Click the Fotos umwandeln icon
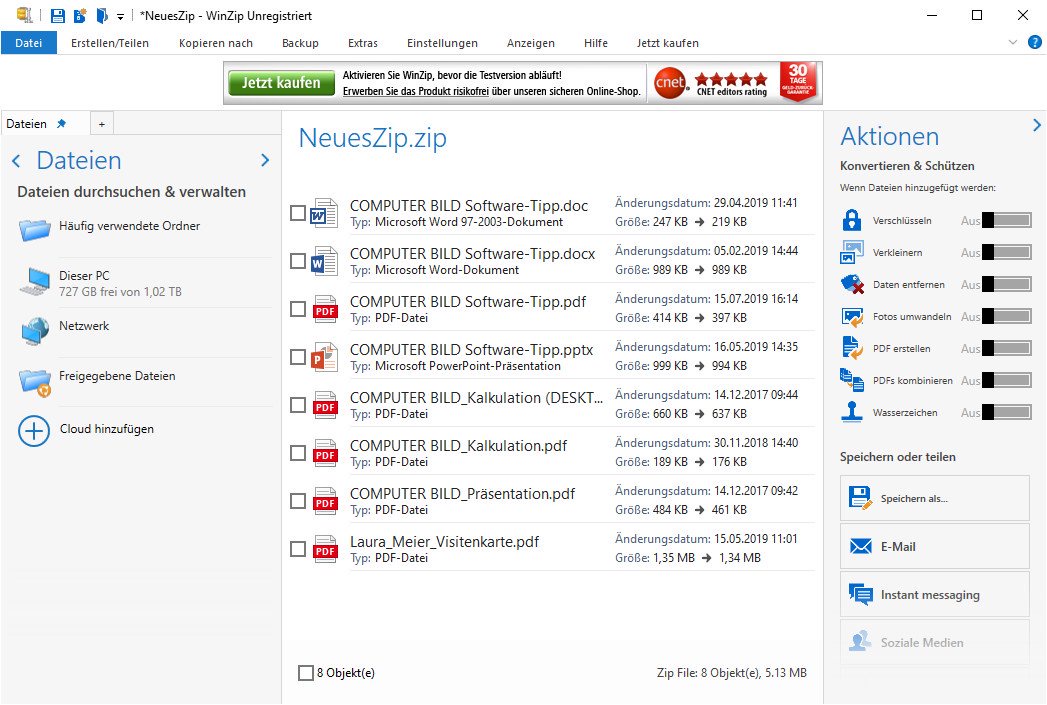This screenshot has height=705, width=1047. [852, 316]
